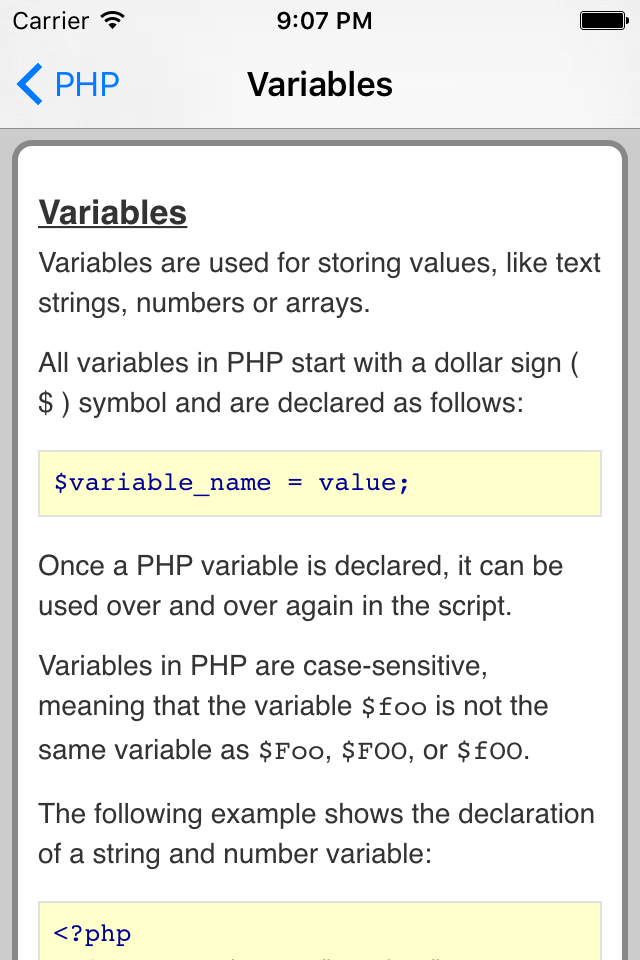Click the Wi-Fi signal icon
This screenshot has height=960, width=640.
point(113,20)
